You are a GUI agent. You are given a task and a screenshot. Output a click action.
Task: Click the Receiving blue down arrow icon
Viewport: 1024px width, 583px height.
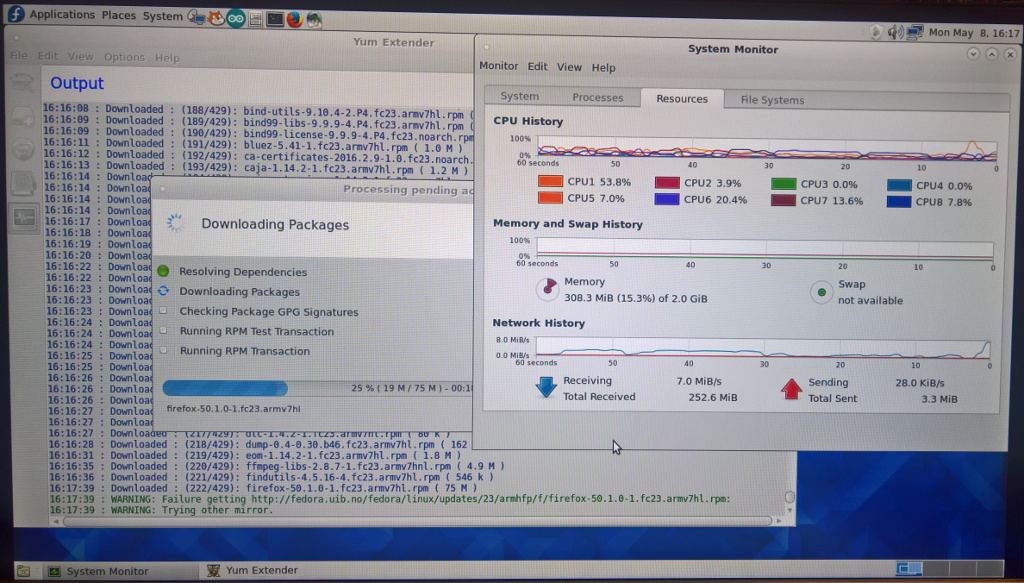546,387
